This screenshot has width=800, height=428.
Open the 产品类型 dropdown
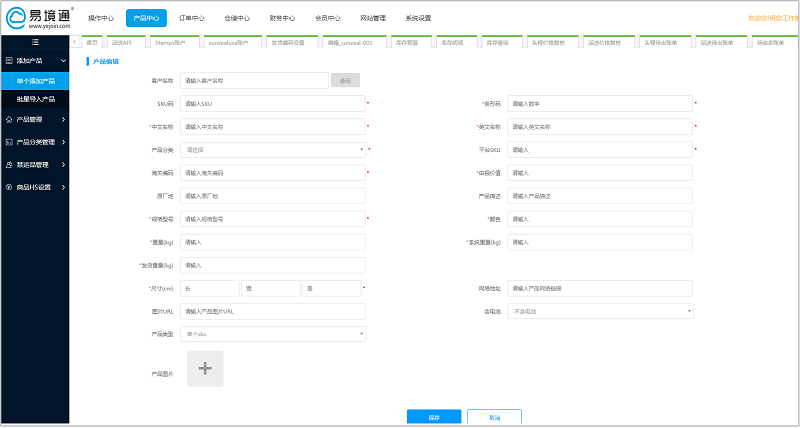[x=273, y=334]
